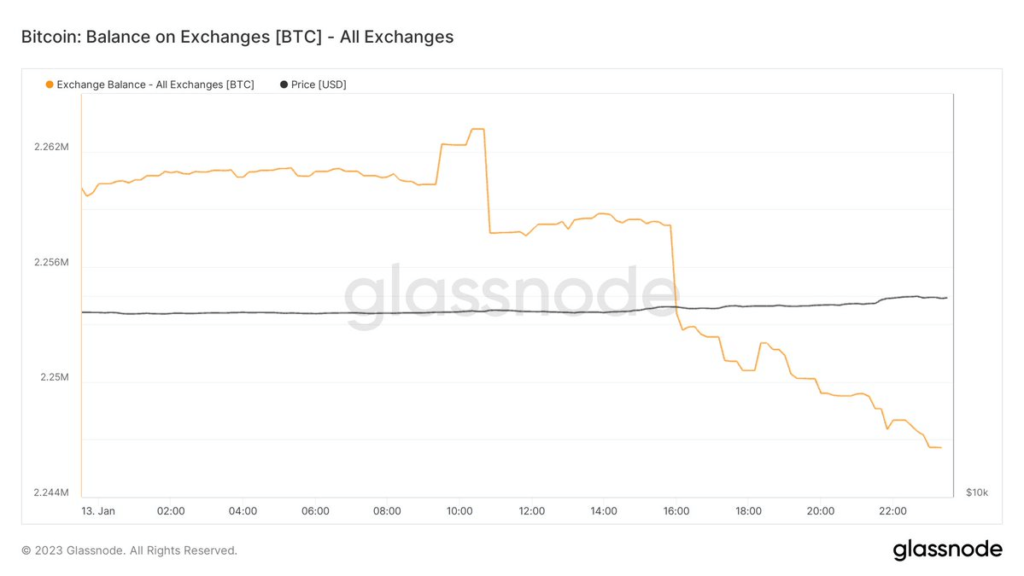Click the 10:00 time axis label

459,511
